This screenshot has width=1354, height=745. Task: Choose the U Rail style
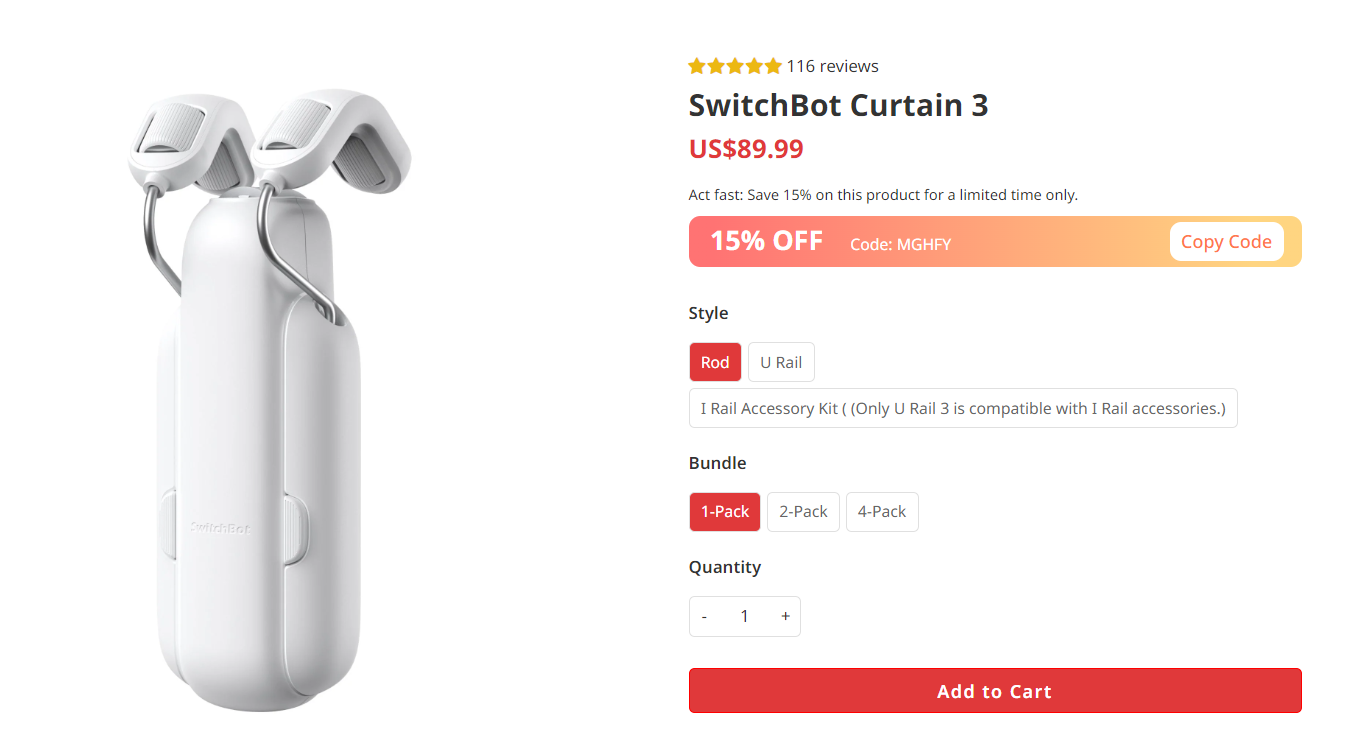[781, 363]
